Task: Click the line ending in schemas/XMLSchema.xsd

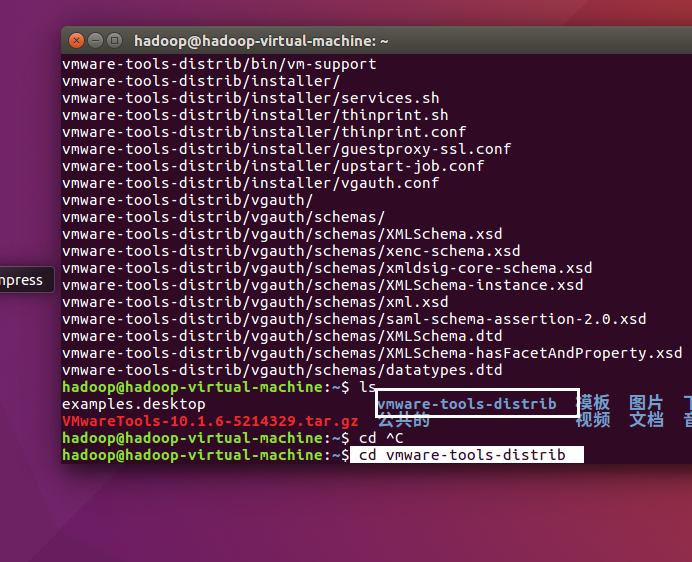Action: tap(282, 234)
